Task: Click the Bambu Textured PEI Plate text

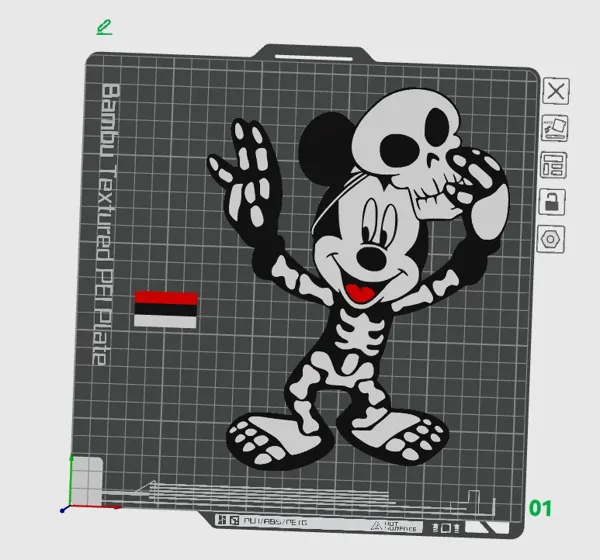Action: coord(105,225)
